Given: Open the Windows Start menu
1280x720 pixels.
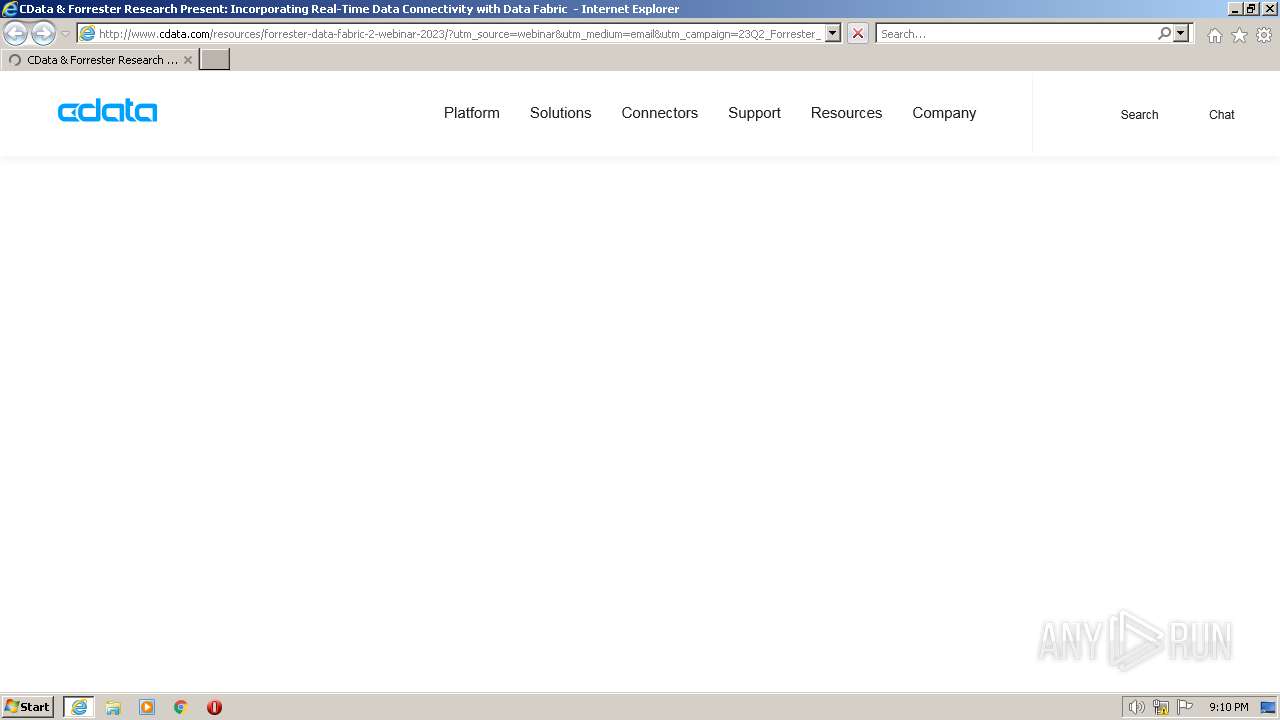Looking at the screenshot, I should point(28,707).
